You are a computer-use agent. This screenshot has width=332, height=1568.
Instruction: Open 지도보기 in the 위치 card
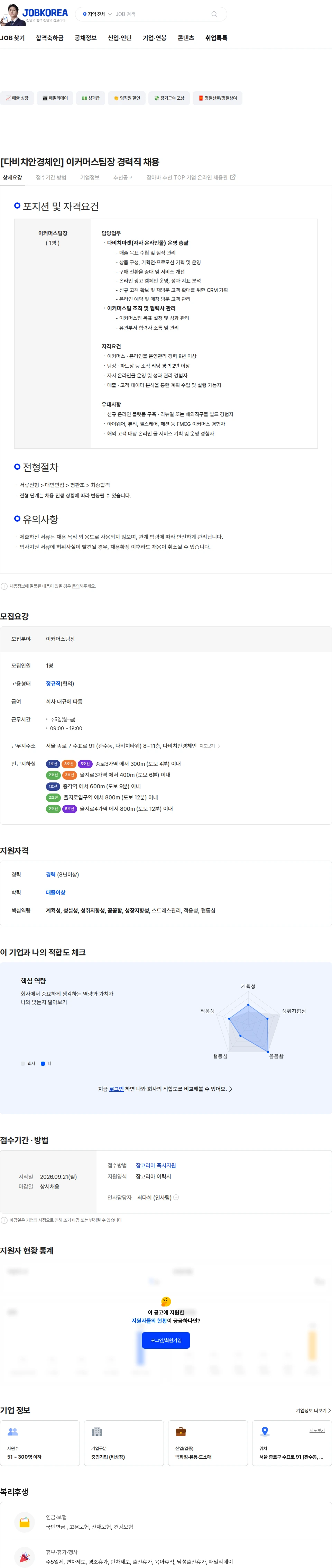317,1430
